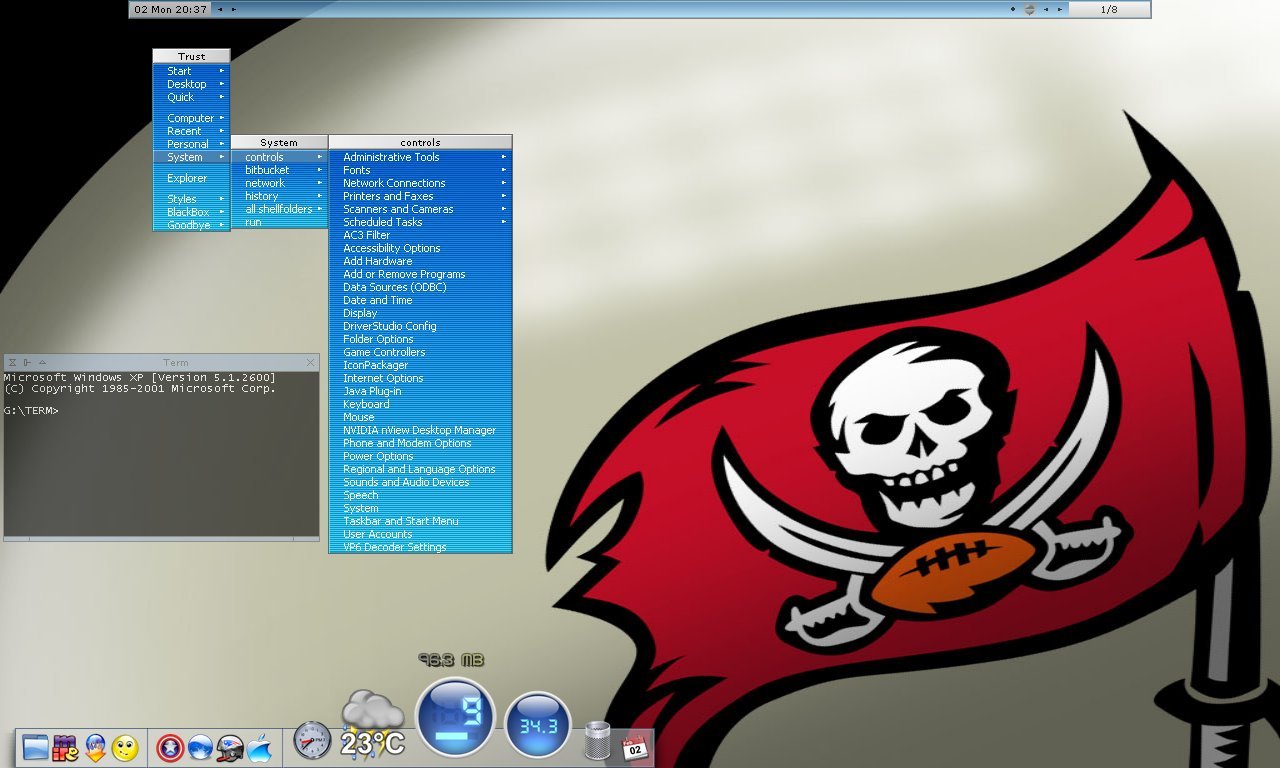1280x768 pixels.
Task: Click right arrow beside the top bar clock
Action: point(234,9)
